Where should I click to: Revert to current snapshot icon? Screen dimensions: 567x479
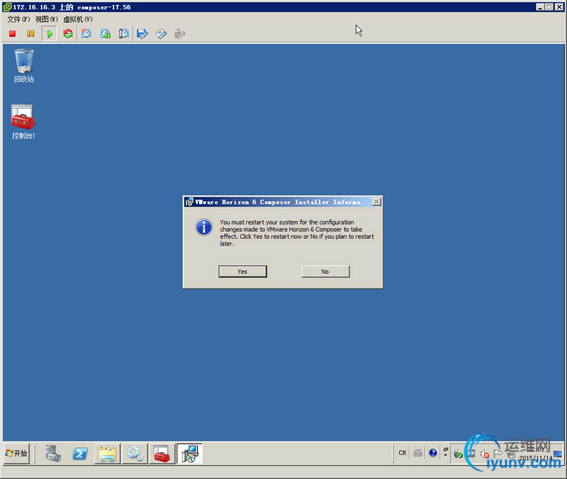point(105,34)
